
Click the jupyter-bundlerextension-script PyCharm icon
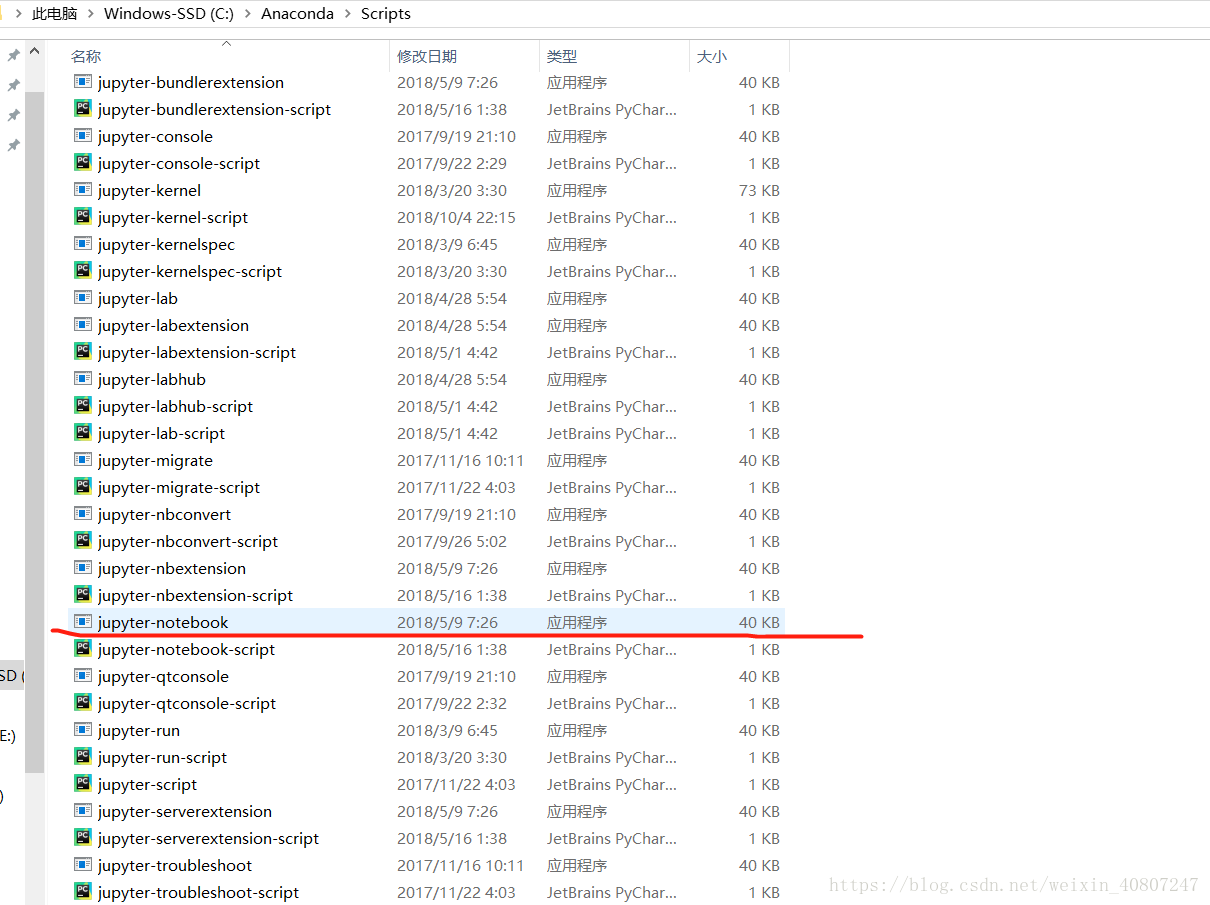coord(83,109)
